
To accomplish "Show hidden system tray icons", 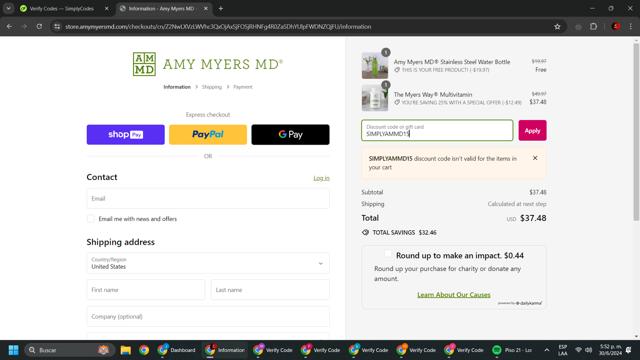I will 547,350.
